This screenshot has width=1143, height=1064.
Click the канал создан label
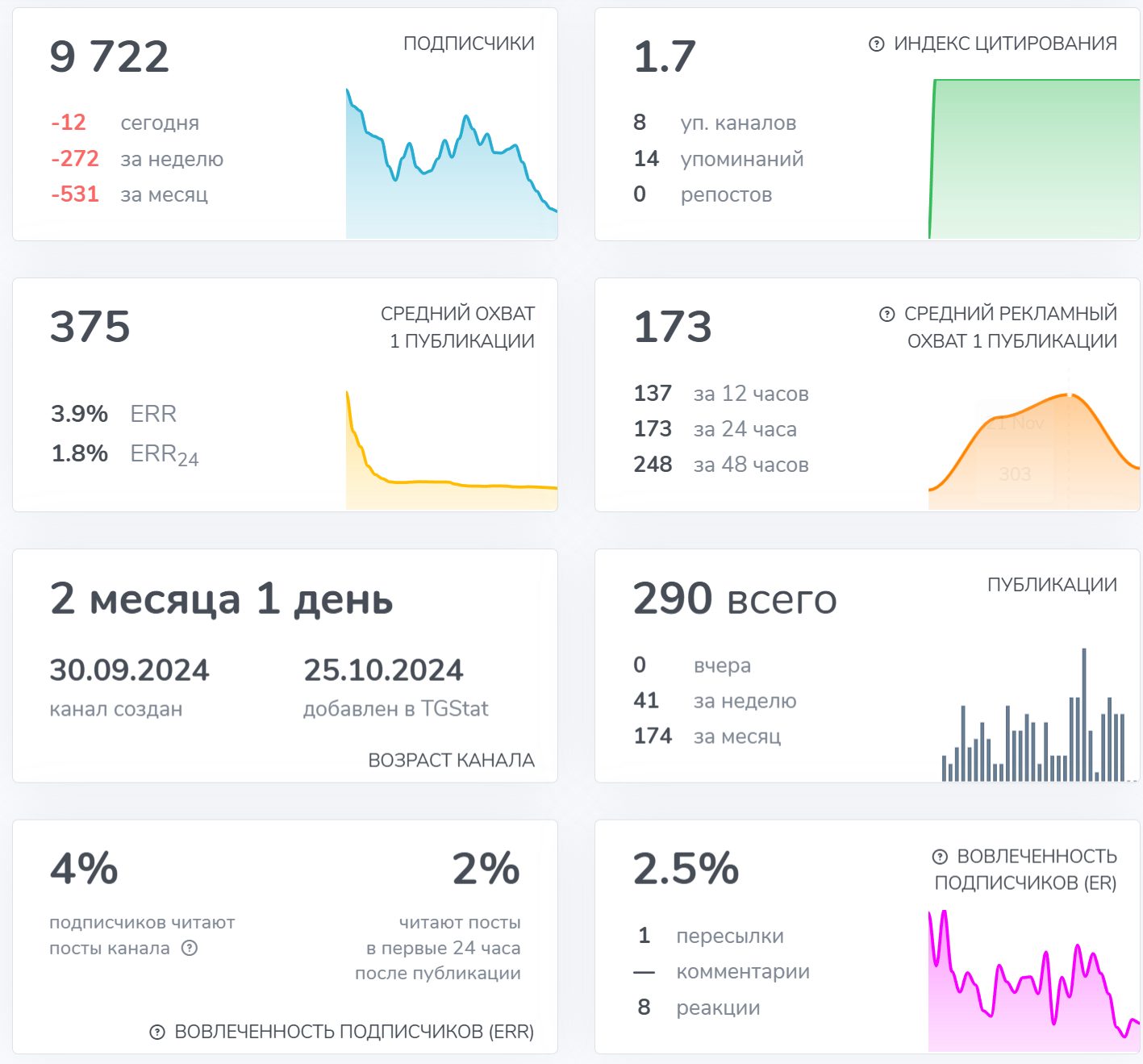point(116,709)
